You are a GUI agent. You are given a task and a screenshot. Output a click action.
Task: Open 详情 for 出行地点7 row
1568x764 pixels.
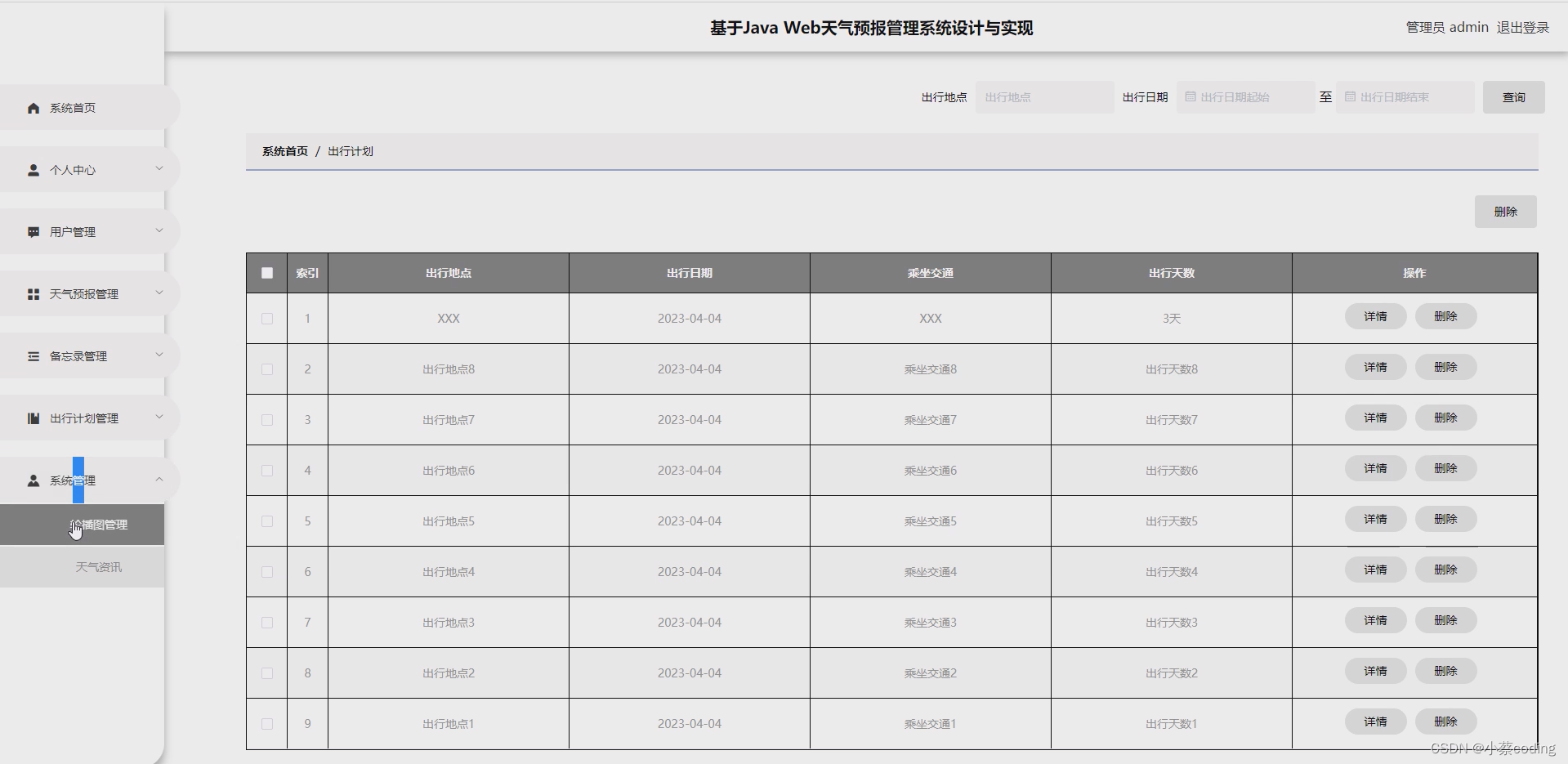tap(1375, 418)
